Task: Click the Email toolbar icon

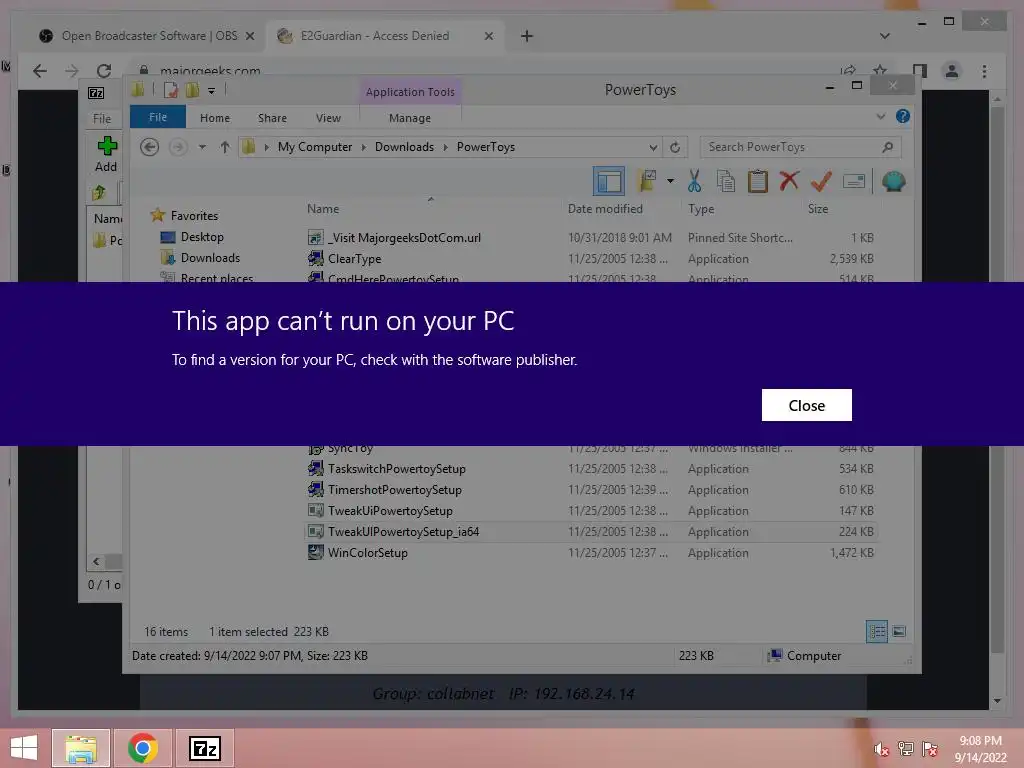Action: (x=854, y=181)
